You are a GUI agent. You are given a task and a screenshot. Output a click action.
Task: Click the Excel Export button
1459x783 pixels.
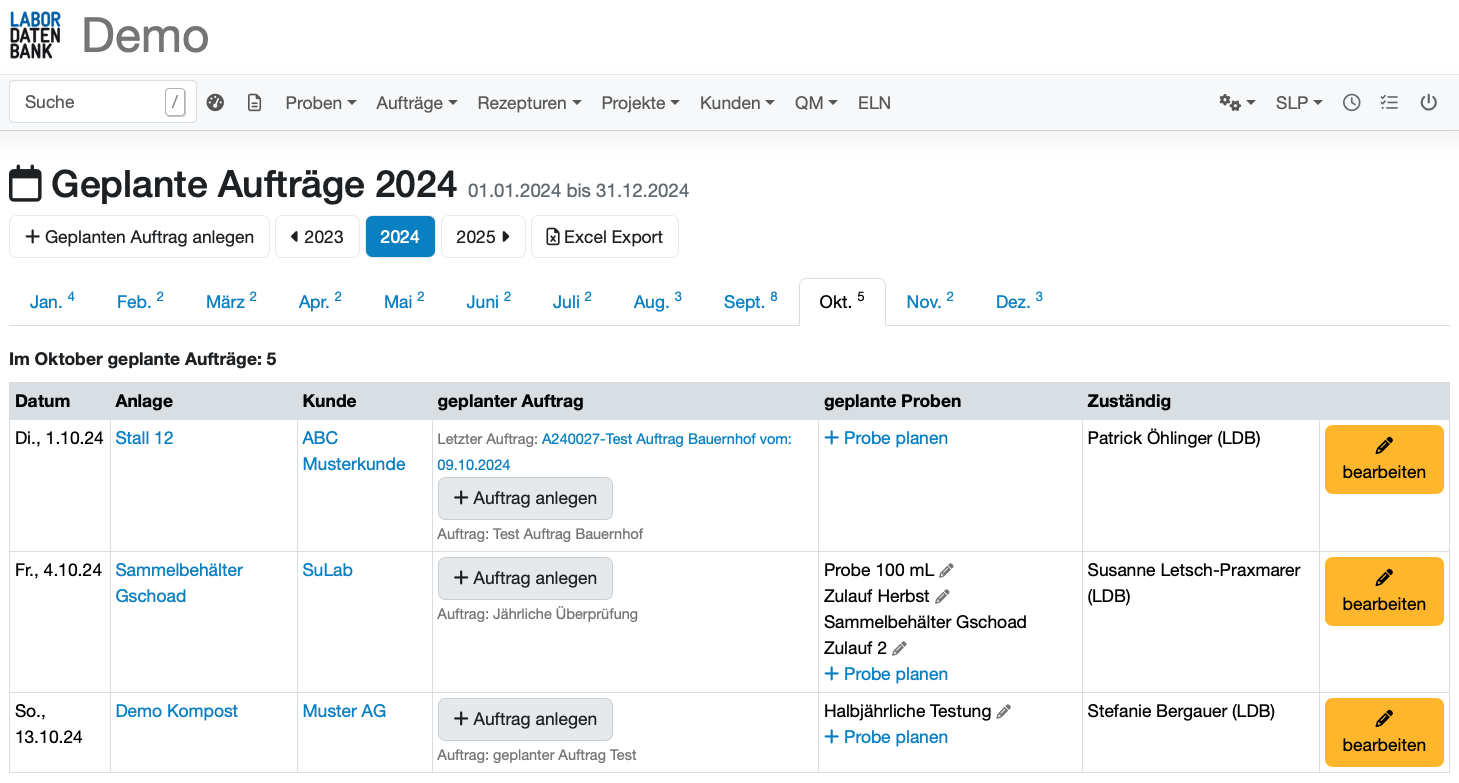pyautogui.click(x=604, y=237)
